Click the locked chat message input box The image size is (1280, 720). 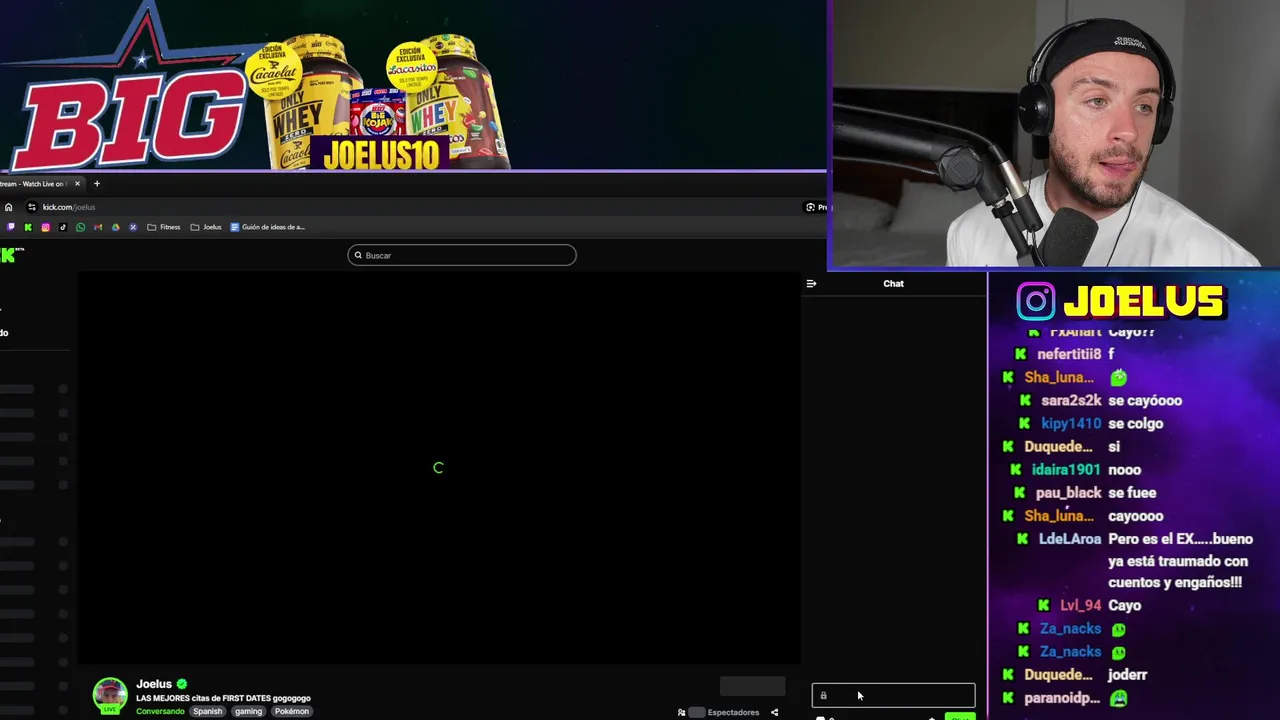coord(893,696)
